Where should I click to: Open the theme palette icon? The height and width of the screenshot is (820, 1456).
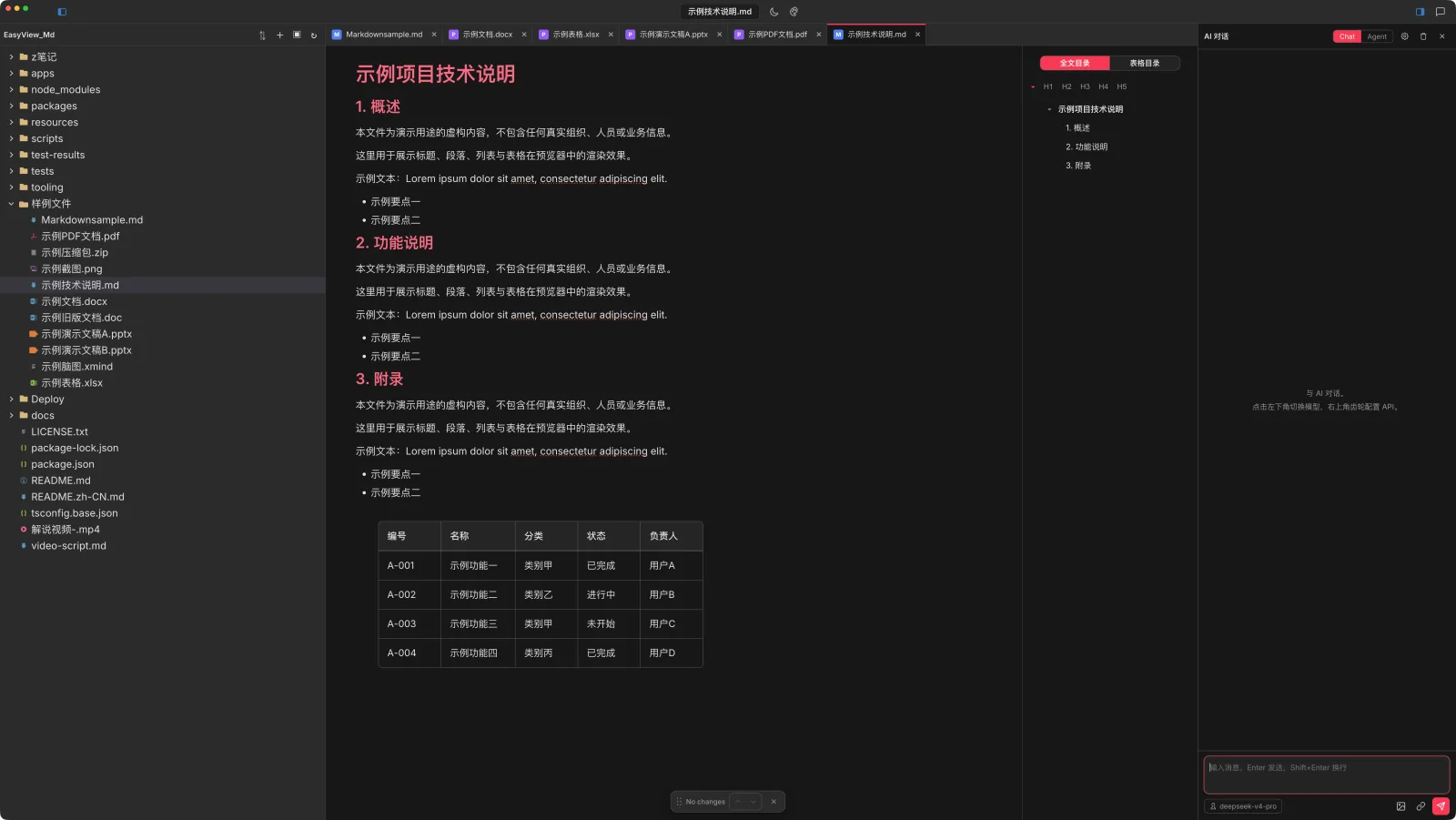pyautogui.click(x=794, y=12)
